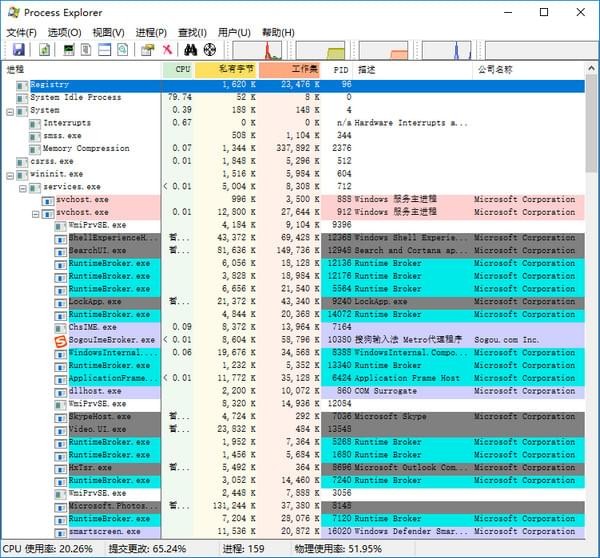Sort by the CPU column header
This screenshot has width=600, height=558.
coord(182,70)
